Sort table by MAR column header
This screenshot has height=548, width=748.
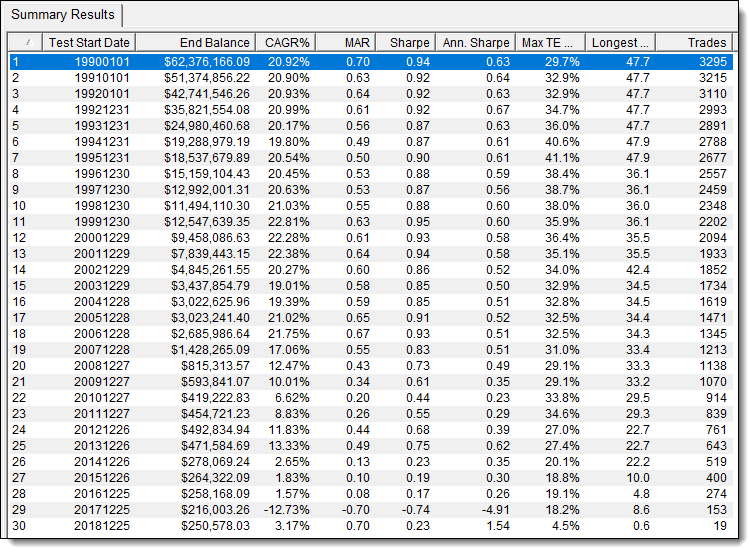[x=346, y=43]
